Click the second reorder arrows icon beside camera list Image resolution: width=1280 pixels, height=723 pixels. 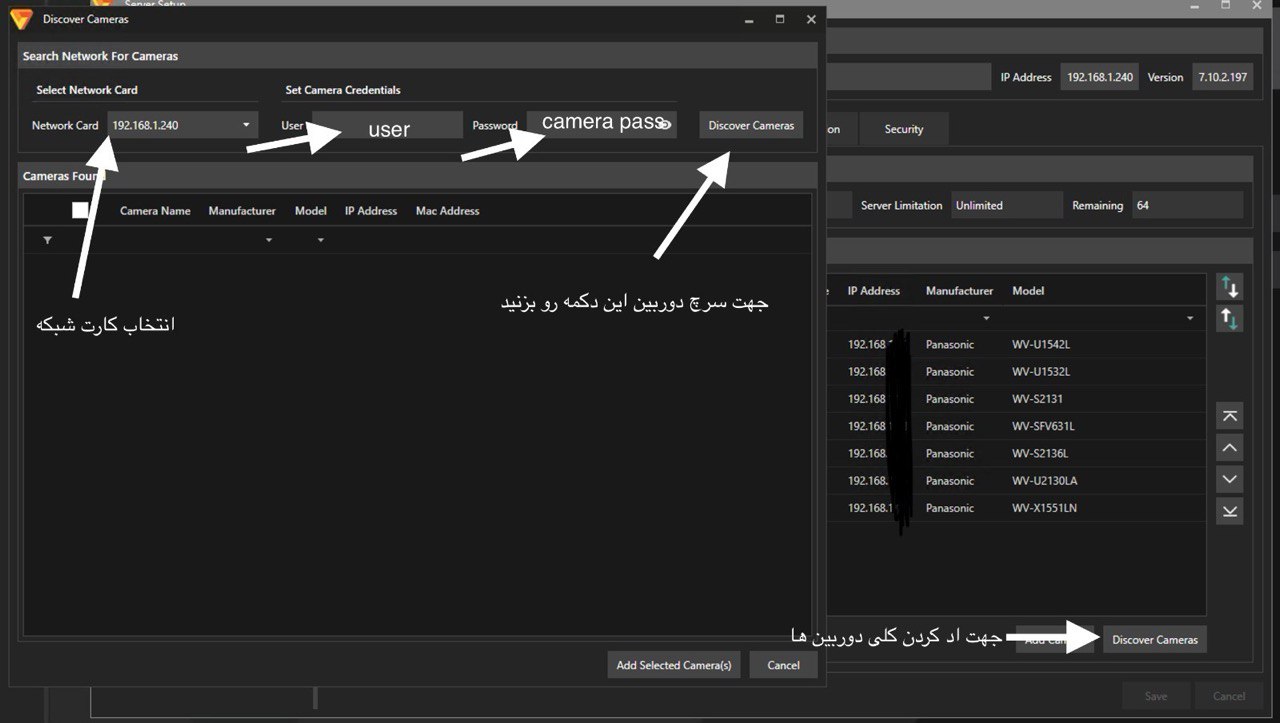1230,319
